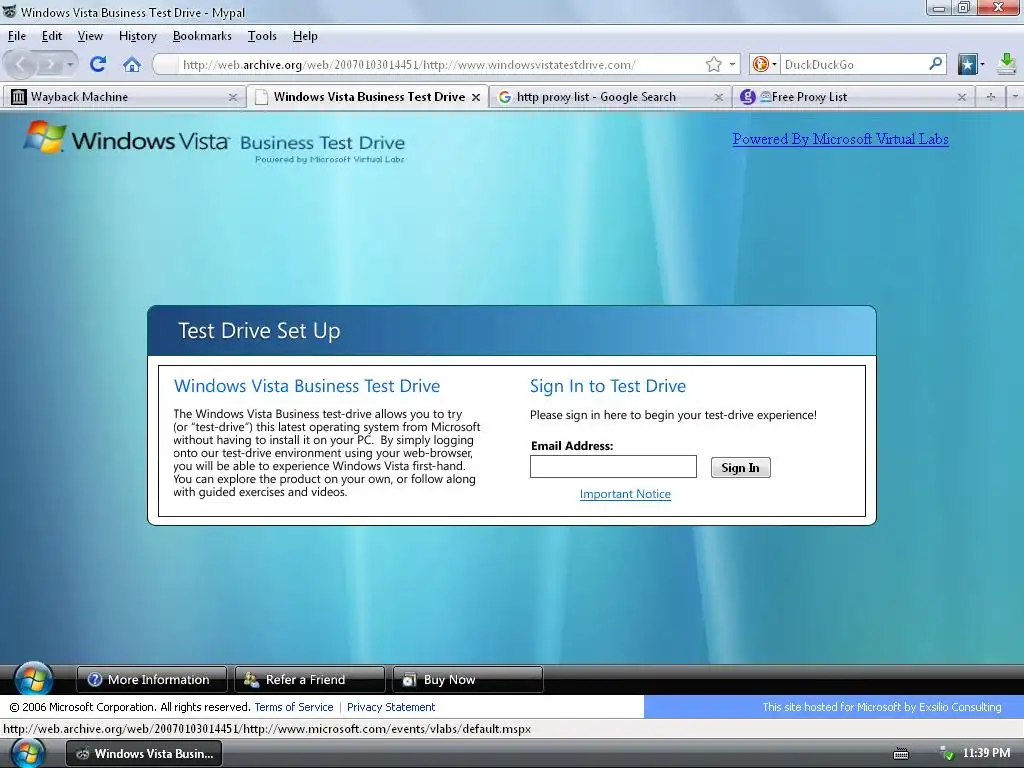1024x768 pixels.
Task: Switch to the Free Proxy List tab
Action: (x=852, y=97)
